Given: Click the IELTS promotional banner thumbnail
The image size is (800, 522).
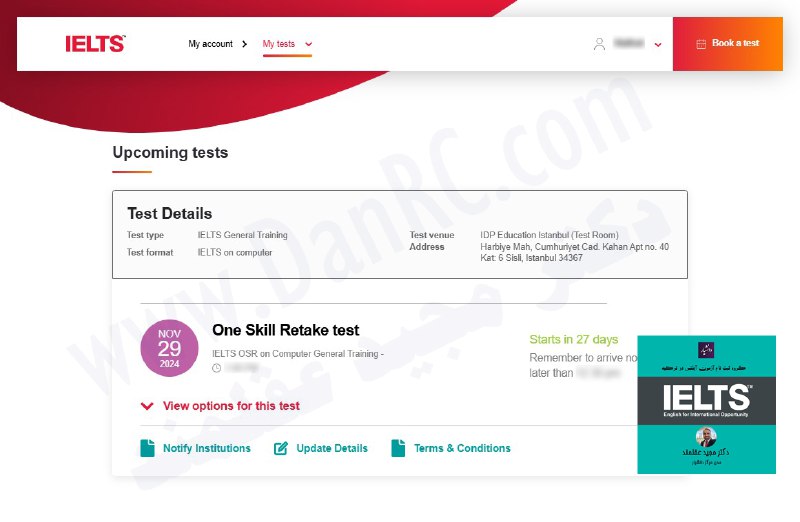Looking at the screenshot, I should (x=707, y=405).
